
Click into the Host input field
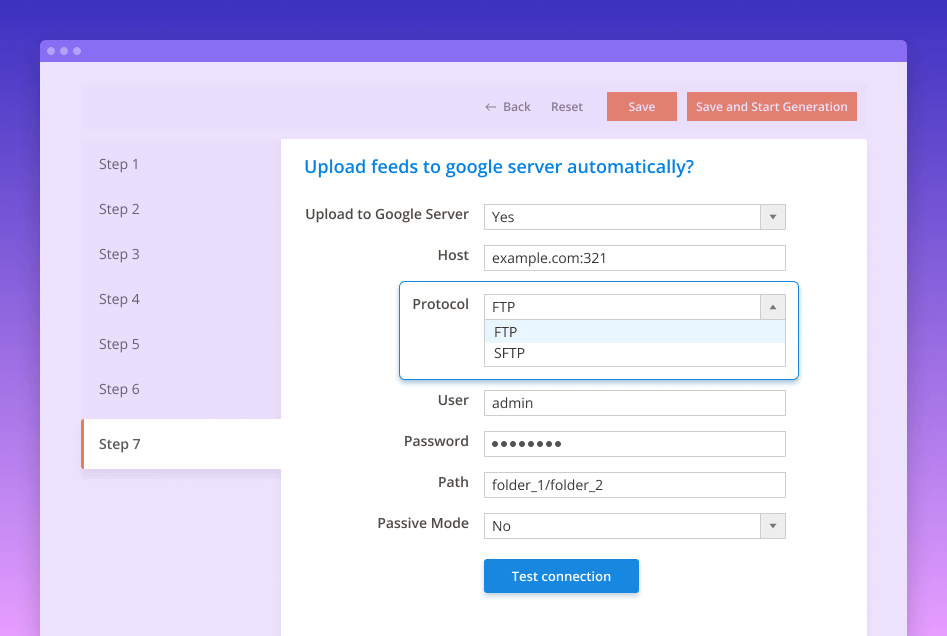click(634, 258)
